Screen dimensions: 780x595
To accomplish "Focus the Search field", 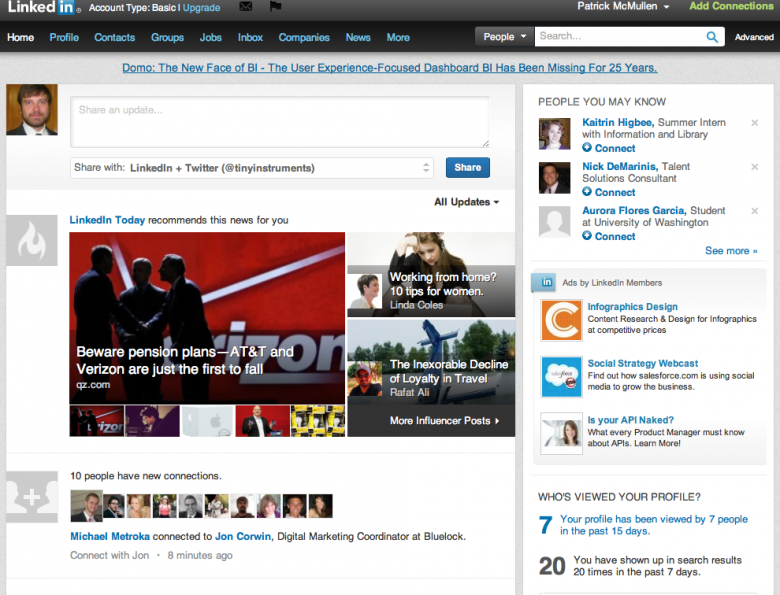I will [x=620, y=36].
